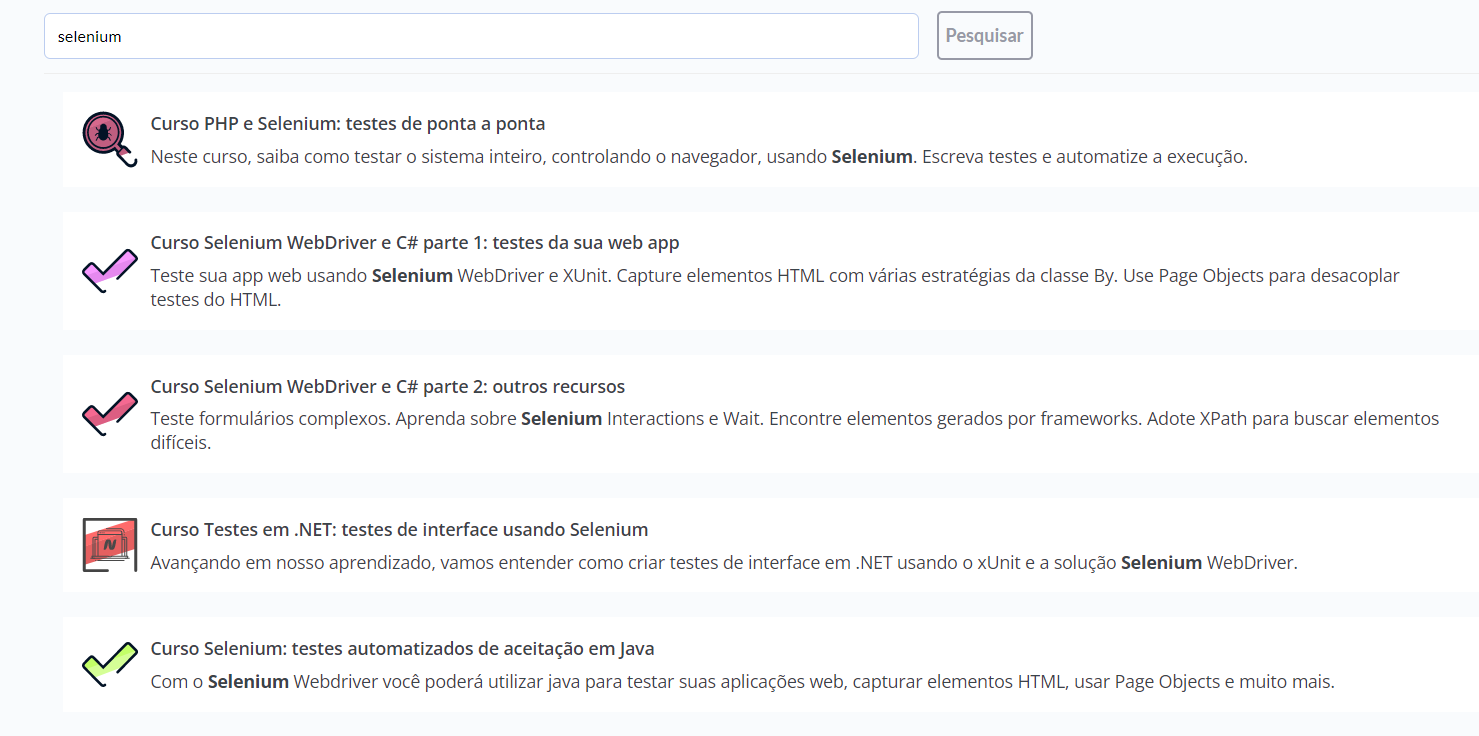Open 'Curso Testes em .NET: testes de interface usando Selenium'
Viewport: 1479px width, 736px height.
point(399,530)
